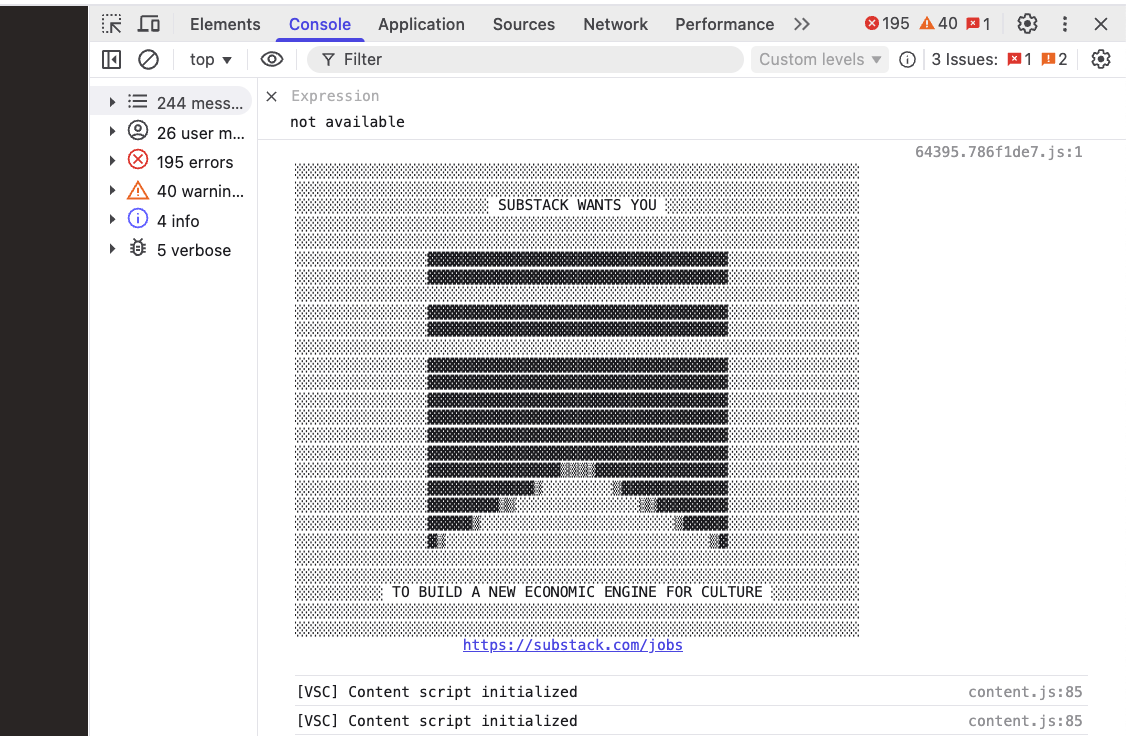This screenshot has height=736, width=1126.
Task: Click the 40 warnings counter in toolbar
Action: coord(939,24)
